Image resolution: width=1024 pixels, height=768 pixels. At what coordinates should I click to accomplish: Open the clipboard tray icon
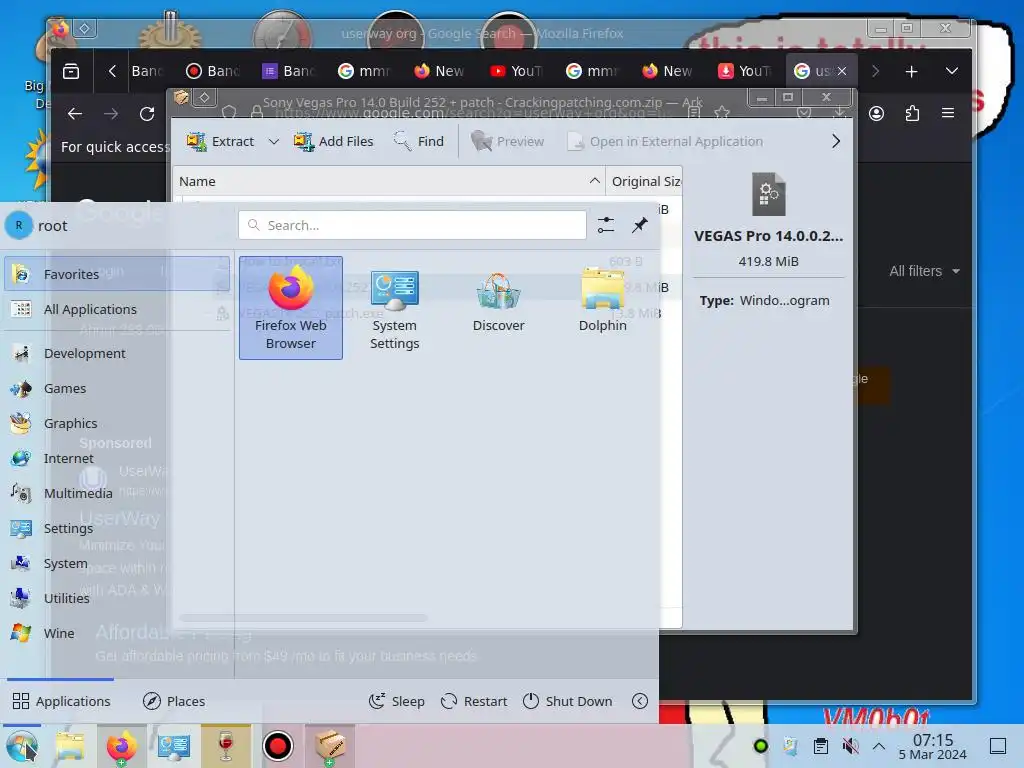coord(821,746)
